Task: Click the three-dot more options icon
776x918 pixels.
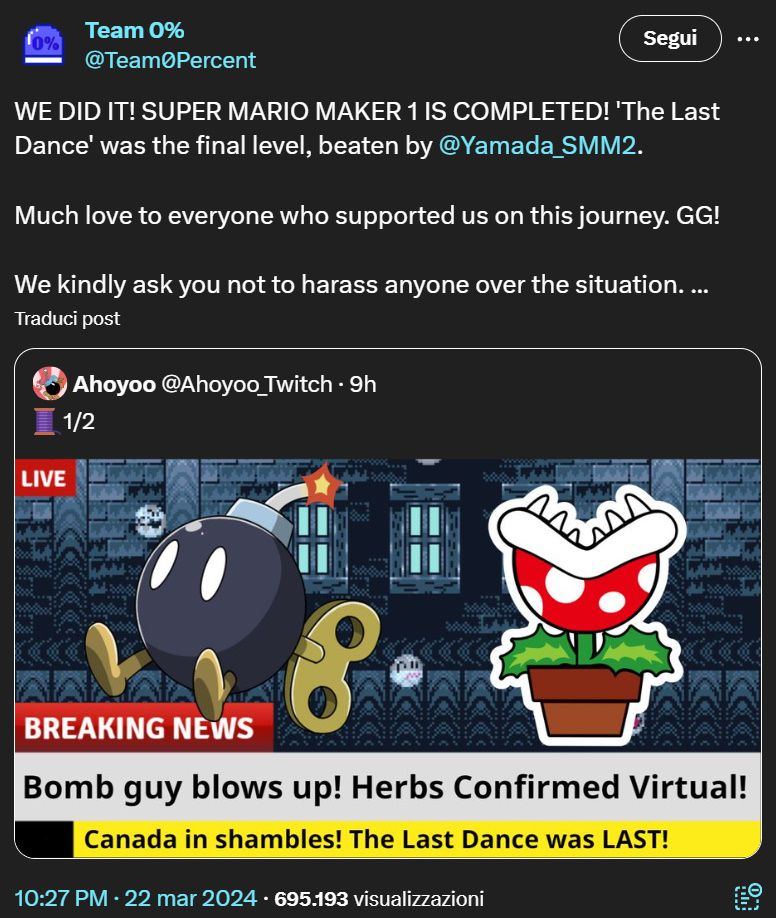Action: (x=748, y=39)
